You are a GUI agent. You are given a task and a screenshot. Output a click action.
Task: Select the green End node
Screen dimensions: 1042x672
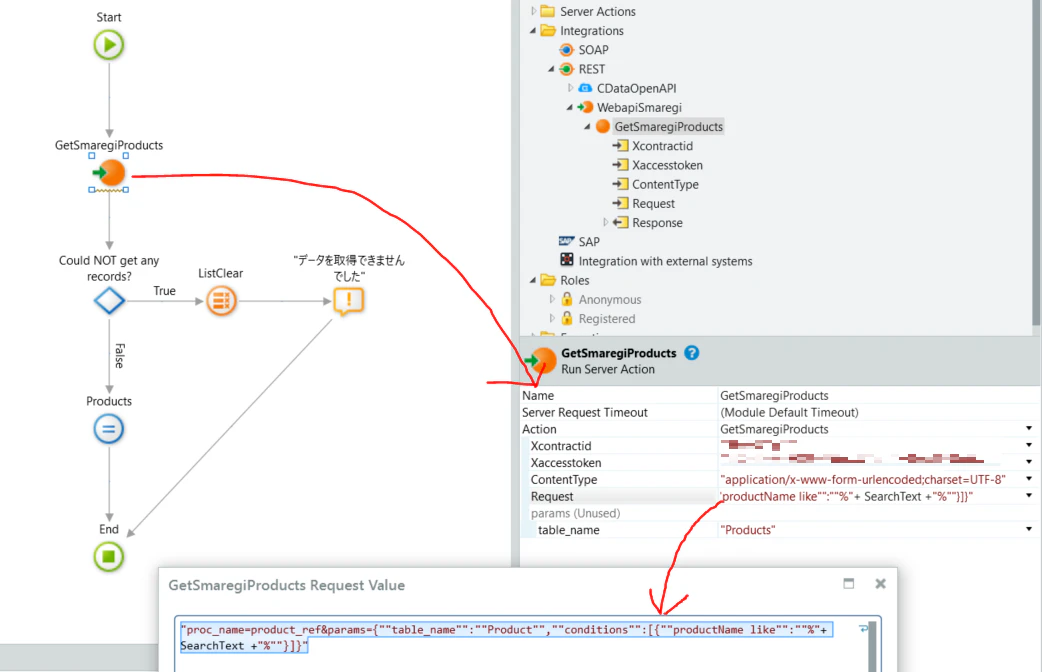coord(109,556)
